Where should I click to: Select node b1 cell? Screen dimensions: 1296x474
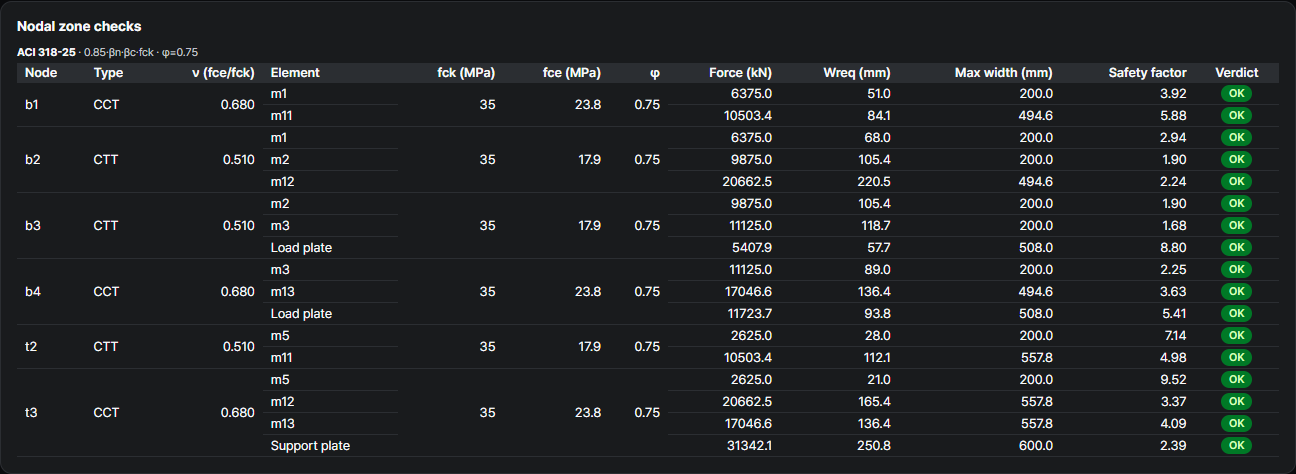(32, 104)
